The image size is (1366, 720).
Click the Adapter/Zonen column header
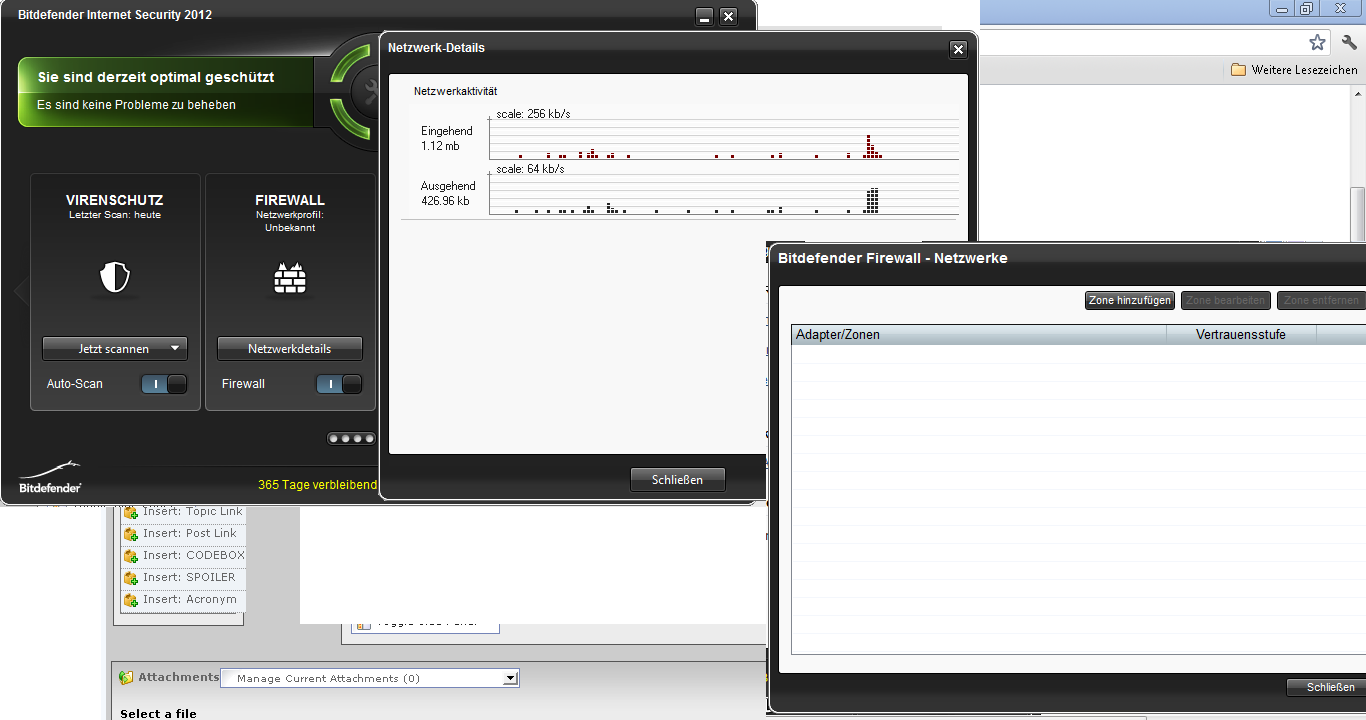pos(979,335)
